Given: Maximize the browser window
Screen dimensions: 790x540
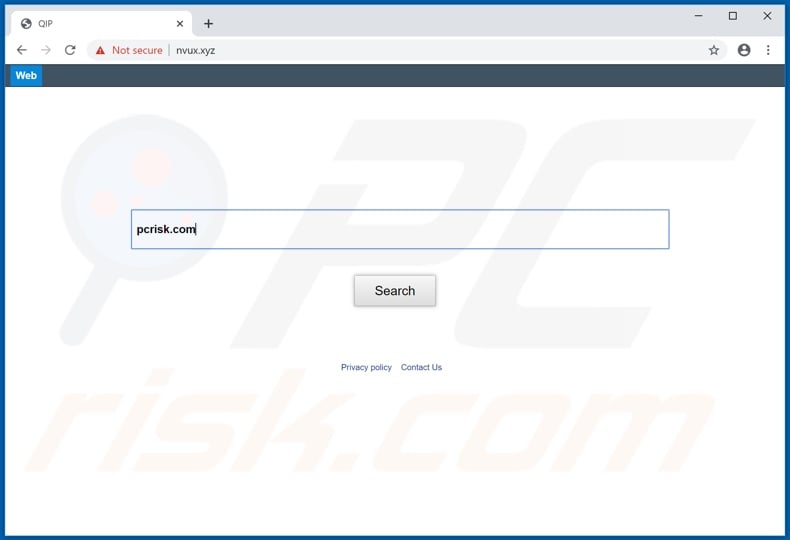Looking at the screenshot, I should [x=733, y=16].
